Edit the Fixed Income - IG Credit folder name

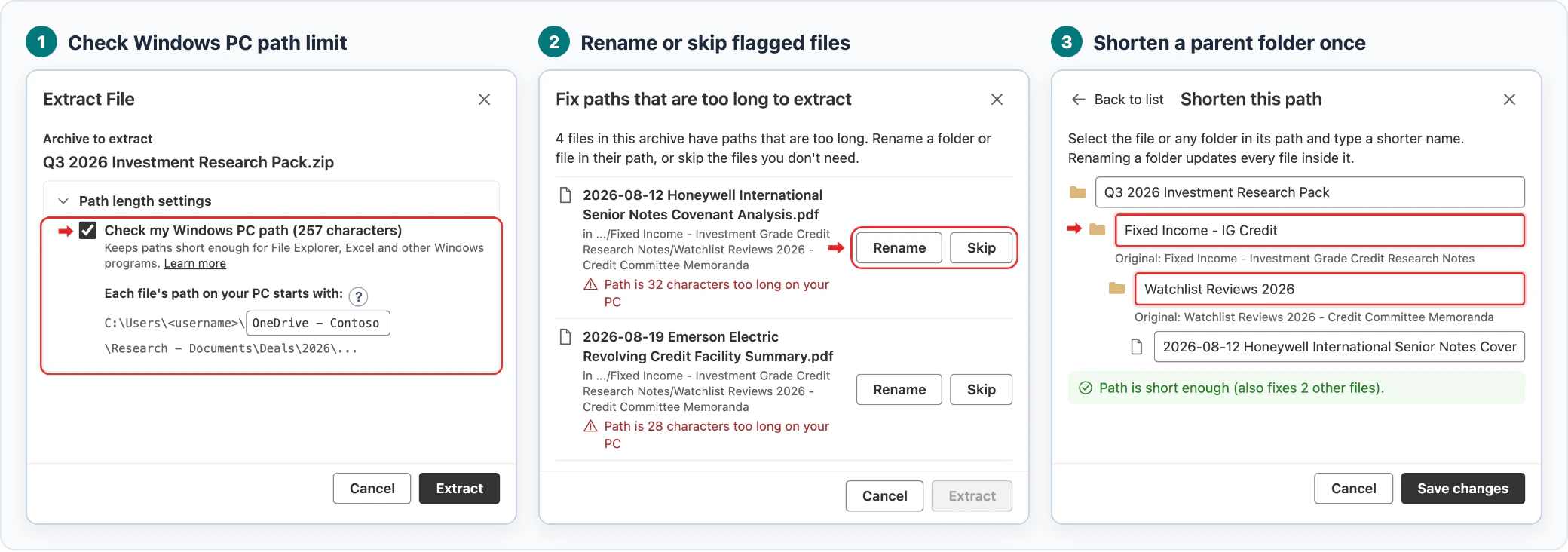tap(1320, 230)
